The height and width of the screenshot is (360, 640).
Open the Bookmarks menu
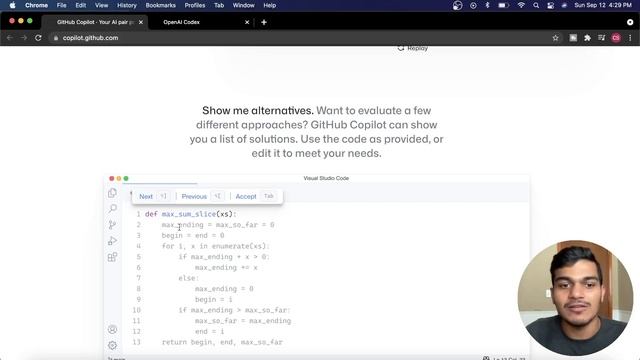pyautogui.click(x=161, y=5)
